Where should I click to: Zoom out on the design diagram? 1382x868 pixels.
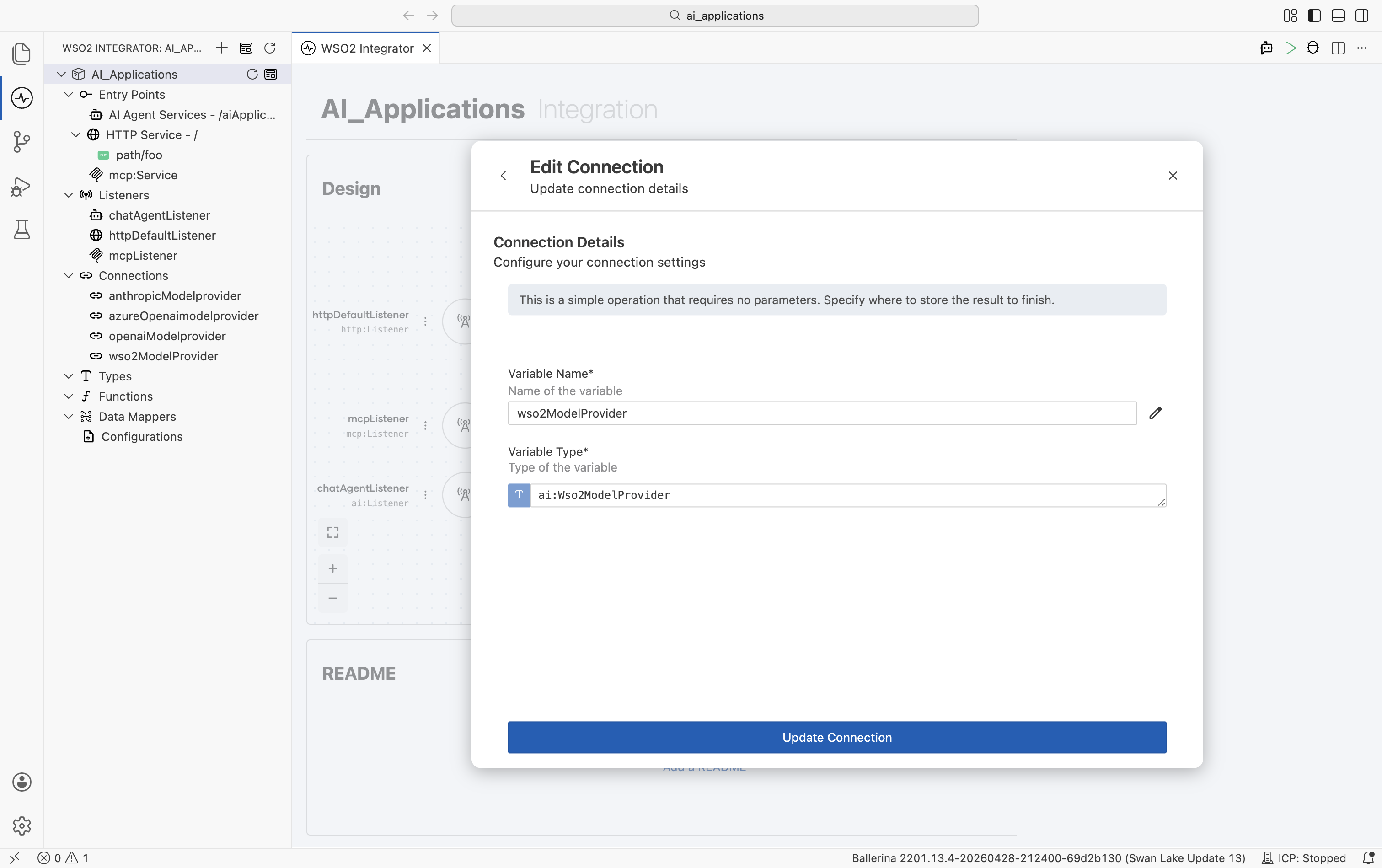pyautogui.click(x=333, y=598)
